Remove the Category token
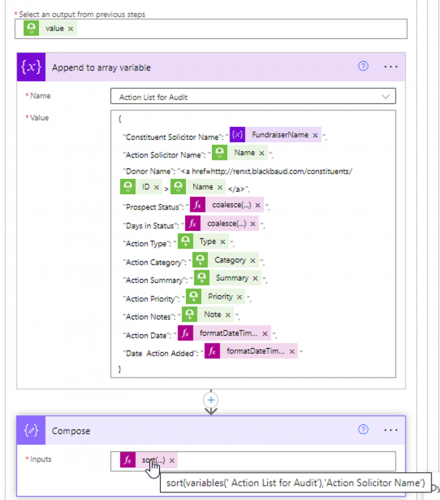The width and height of the screenshot is (440, 500). 253,260
